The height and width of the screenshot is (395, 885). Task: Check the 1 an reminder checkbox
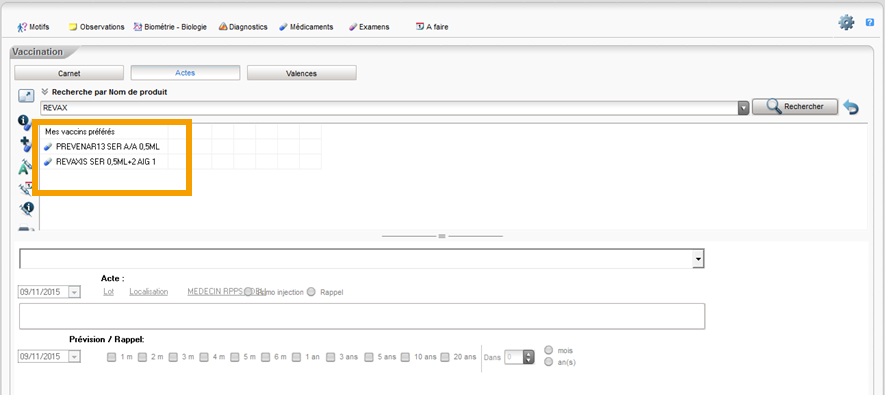tap(297, 357)
